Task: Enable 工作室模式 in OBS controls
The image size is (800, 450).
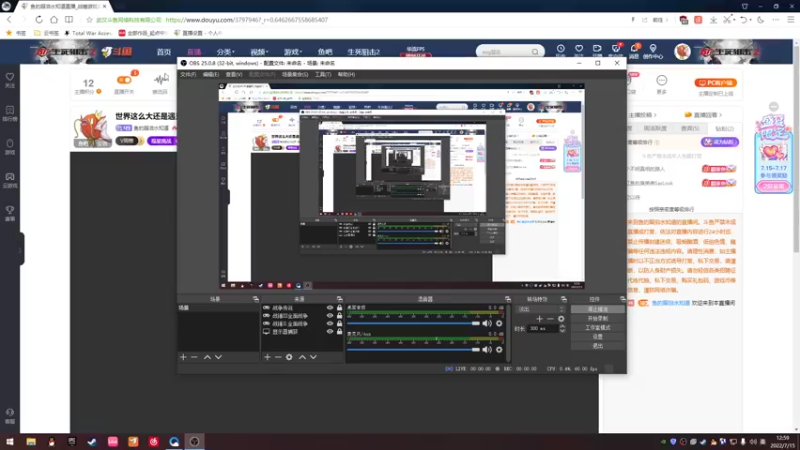Action: click(597, 328)
